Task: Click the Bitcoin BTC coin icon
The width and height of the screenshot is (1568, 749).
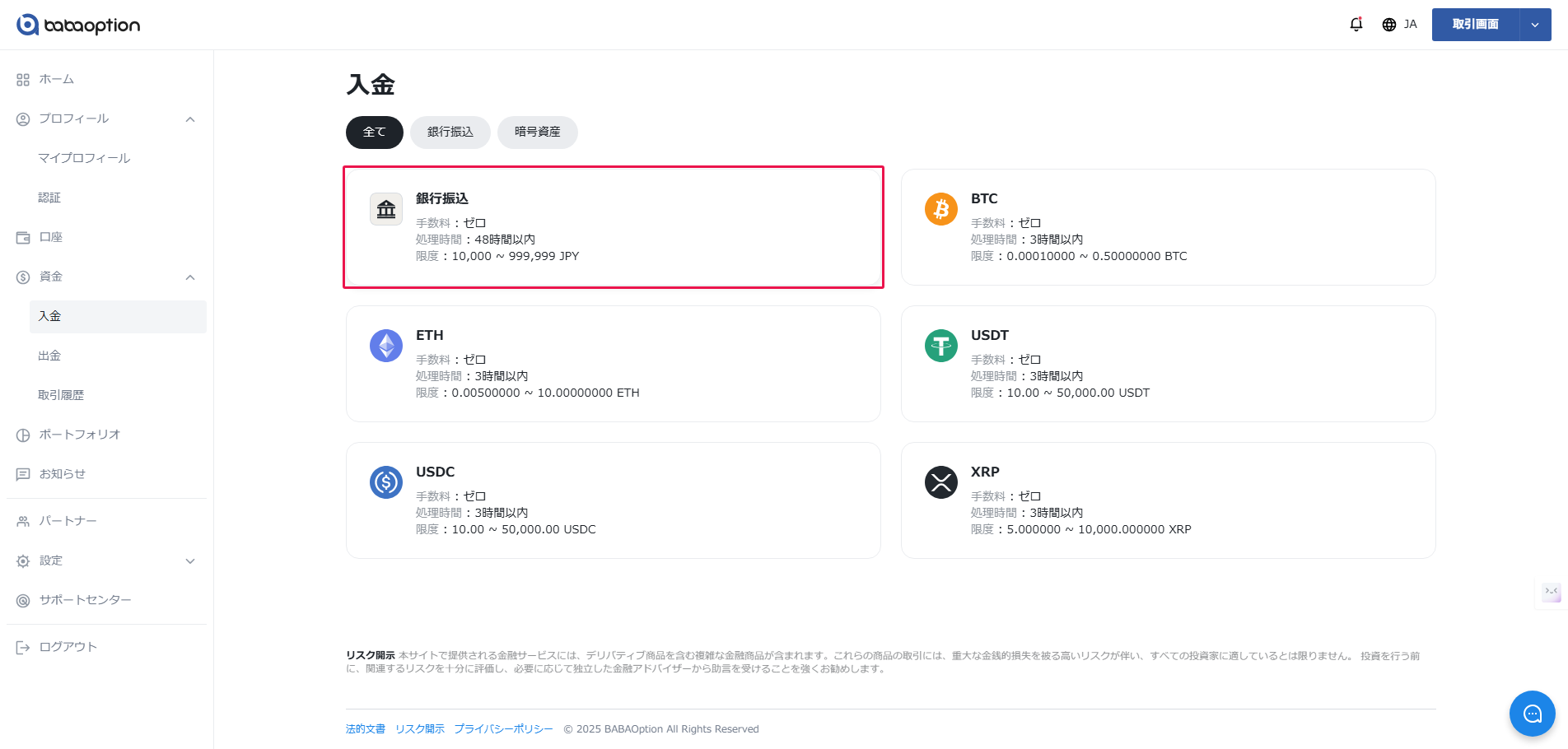Action: (x=940, y=209)
